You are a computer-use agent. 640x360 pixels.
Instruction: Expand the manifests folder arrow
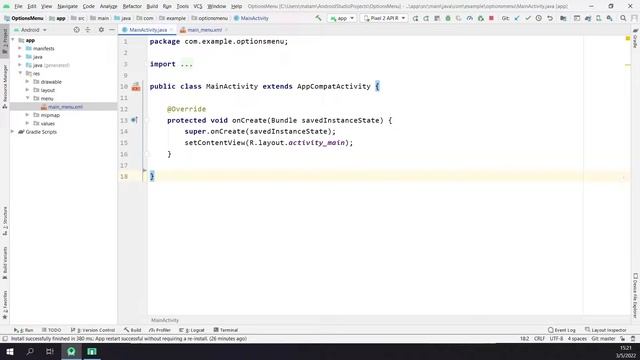pos(20,48)
